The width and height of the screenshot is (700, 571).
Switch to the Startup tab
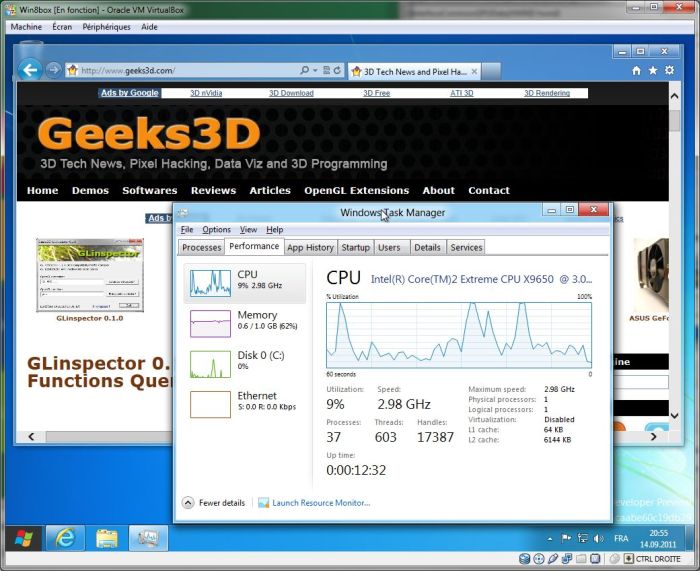pos(355,247)
